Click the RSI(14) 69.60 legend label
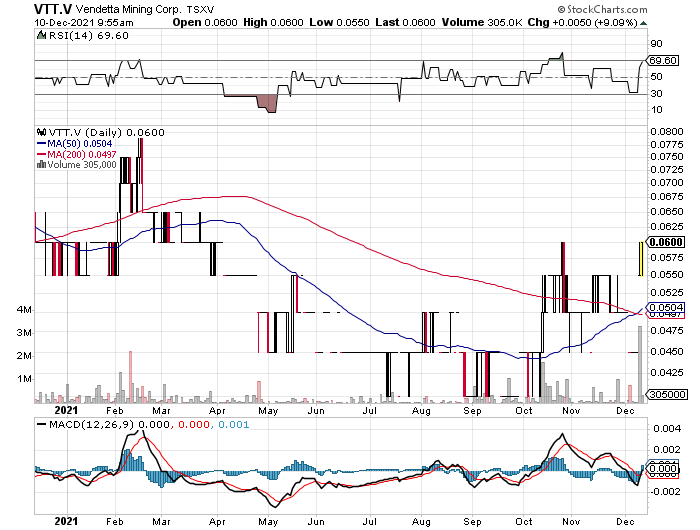This screenshot has width=700, height=530. click(88, 36)
